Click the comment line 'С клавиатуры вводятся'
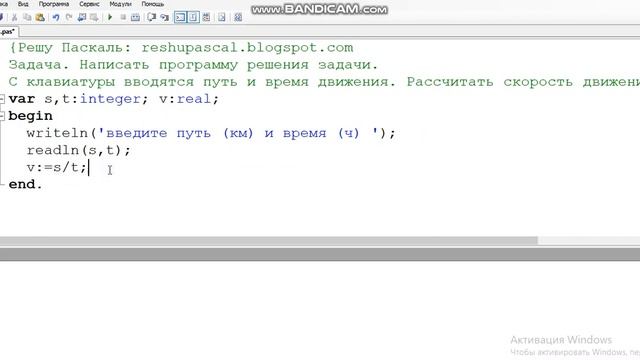 tap(324, 82)
